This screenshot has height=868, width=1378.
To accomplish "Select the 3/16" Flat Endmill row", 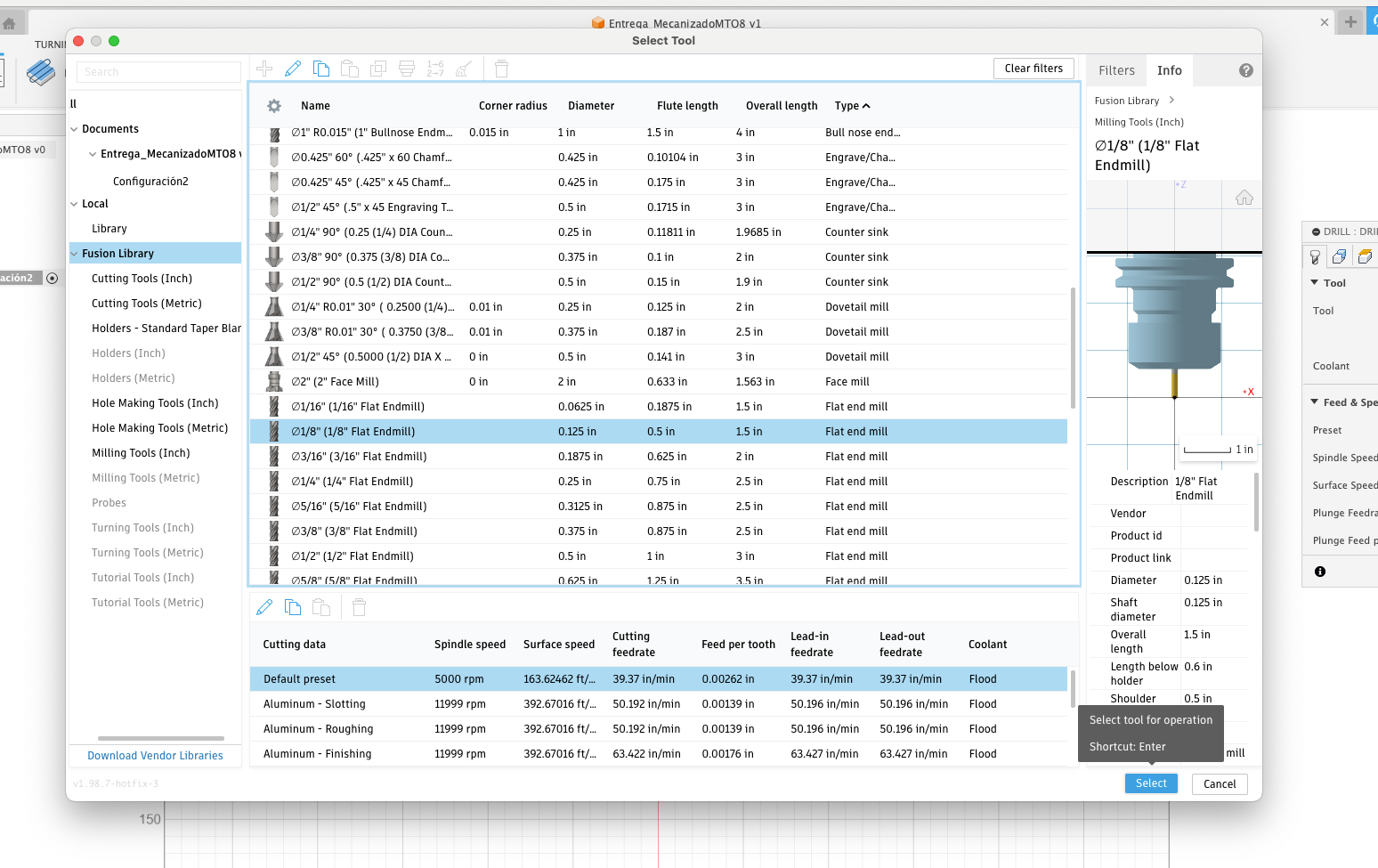I will pyautogui.click(x=659, y=457).
